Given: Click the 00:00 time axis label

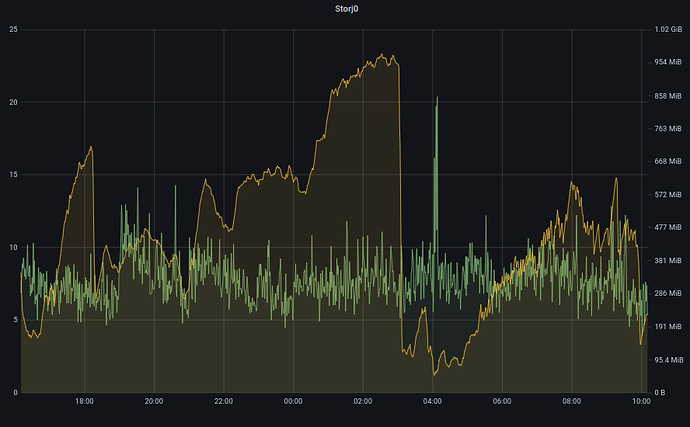Looking at the screenshot, I should [293, 402].
